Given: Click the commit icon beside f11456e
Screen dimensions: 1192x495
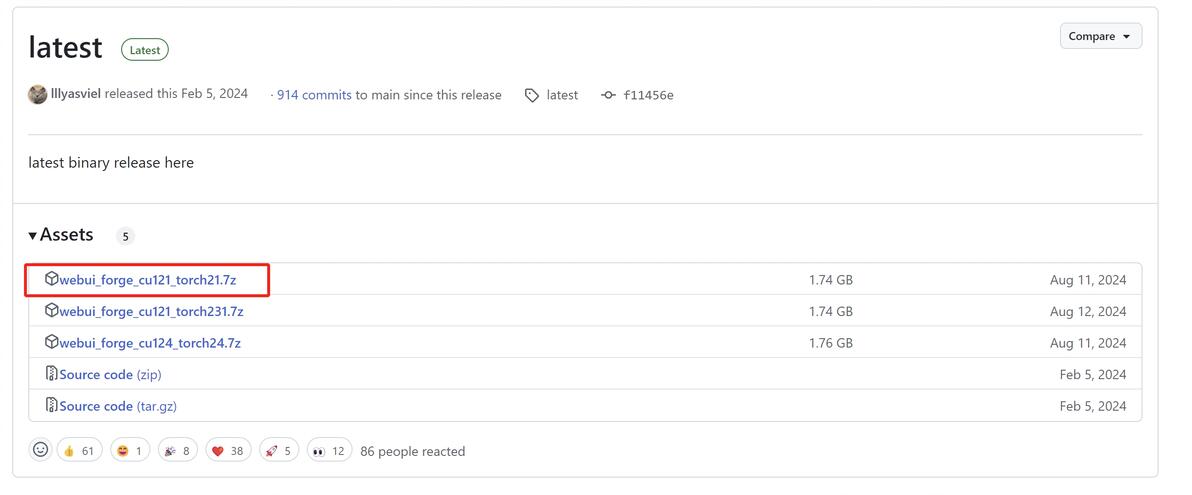Looking at the screenshot, I should (608, 95).
